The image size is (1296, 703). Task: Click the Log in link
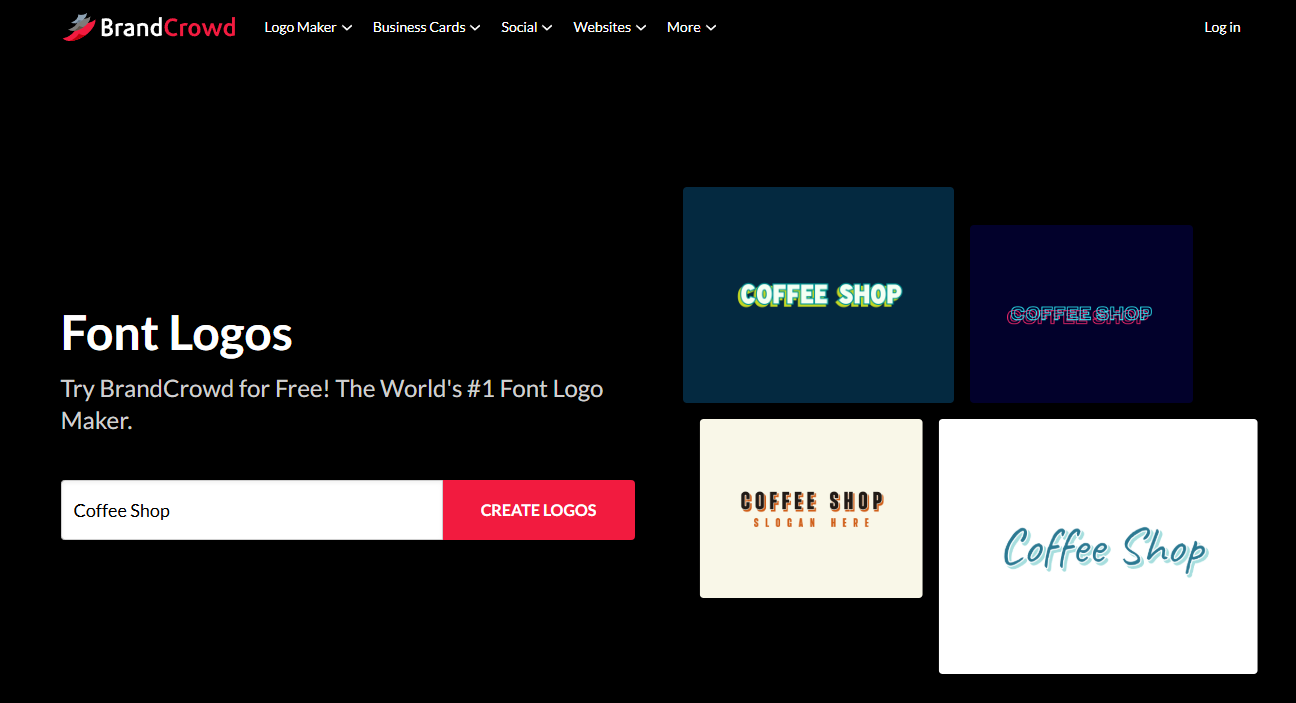pos(1222,27)
